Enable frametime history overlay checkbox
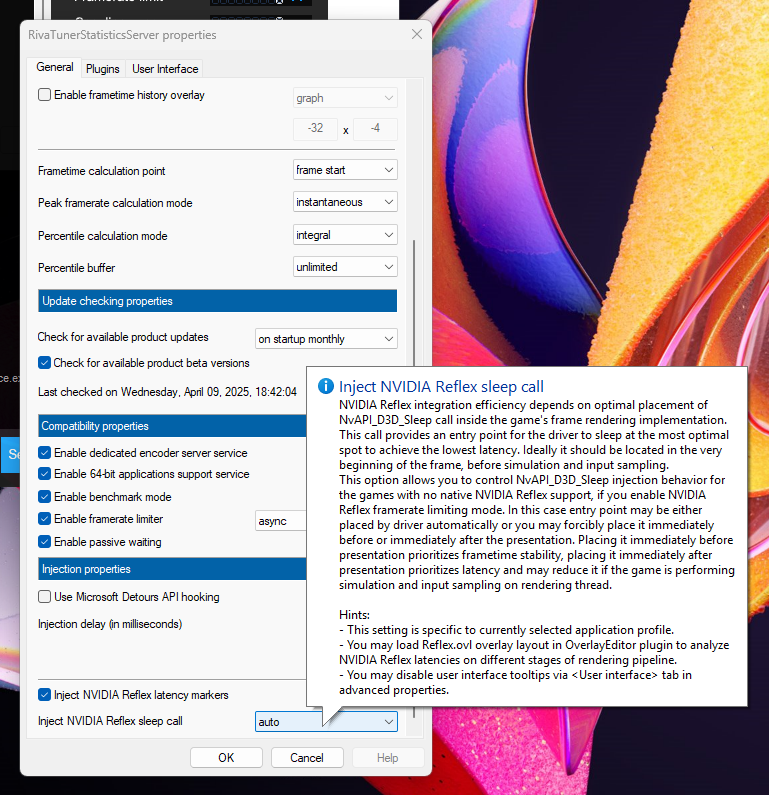 (45, 95)
